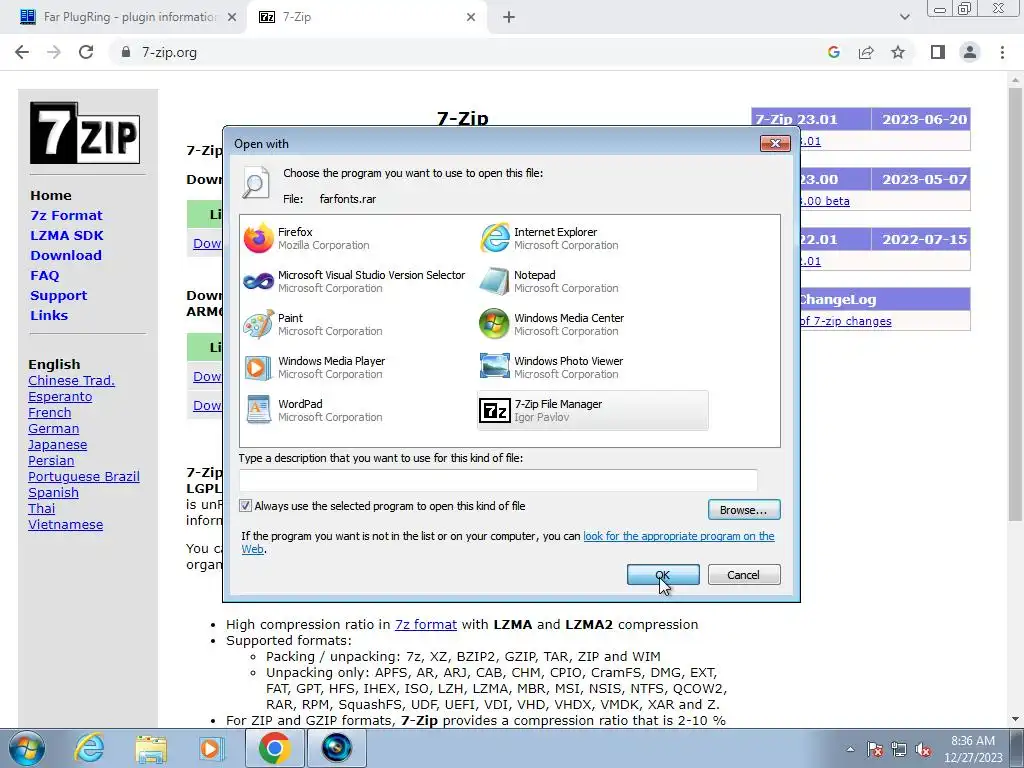
Task: Open the 23.00 beta download link
Action: pyautogui.click(x=825, y=201)
